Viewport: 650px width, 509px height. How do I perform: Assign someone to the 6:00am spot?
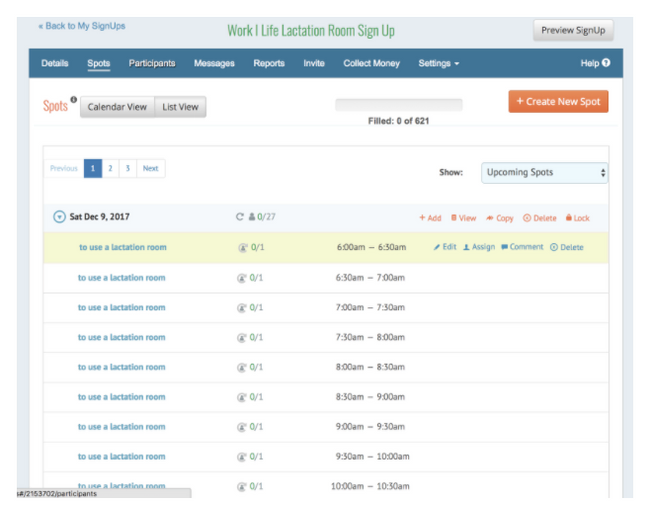479,247
